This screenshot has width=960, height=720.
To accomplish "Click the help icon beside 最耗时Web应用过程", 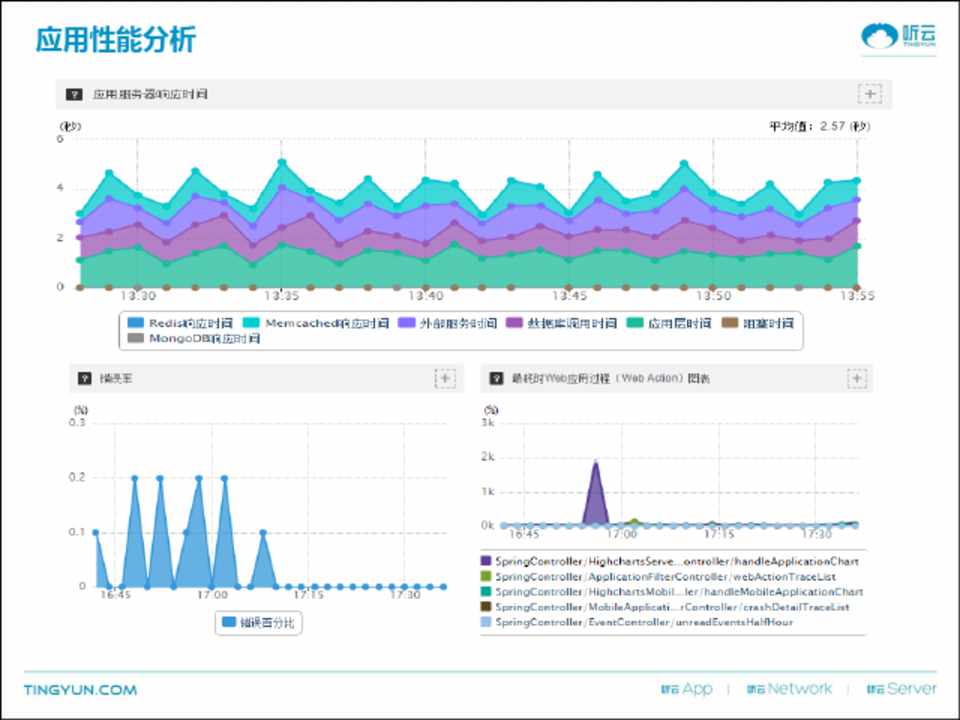I will point(494,379).
